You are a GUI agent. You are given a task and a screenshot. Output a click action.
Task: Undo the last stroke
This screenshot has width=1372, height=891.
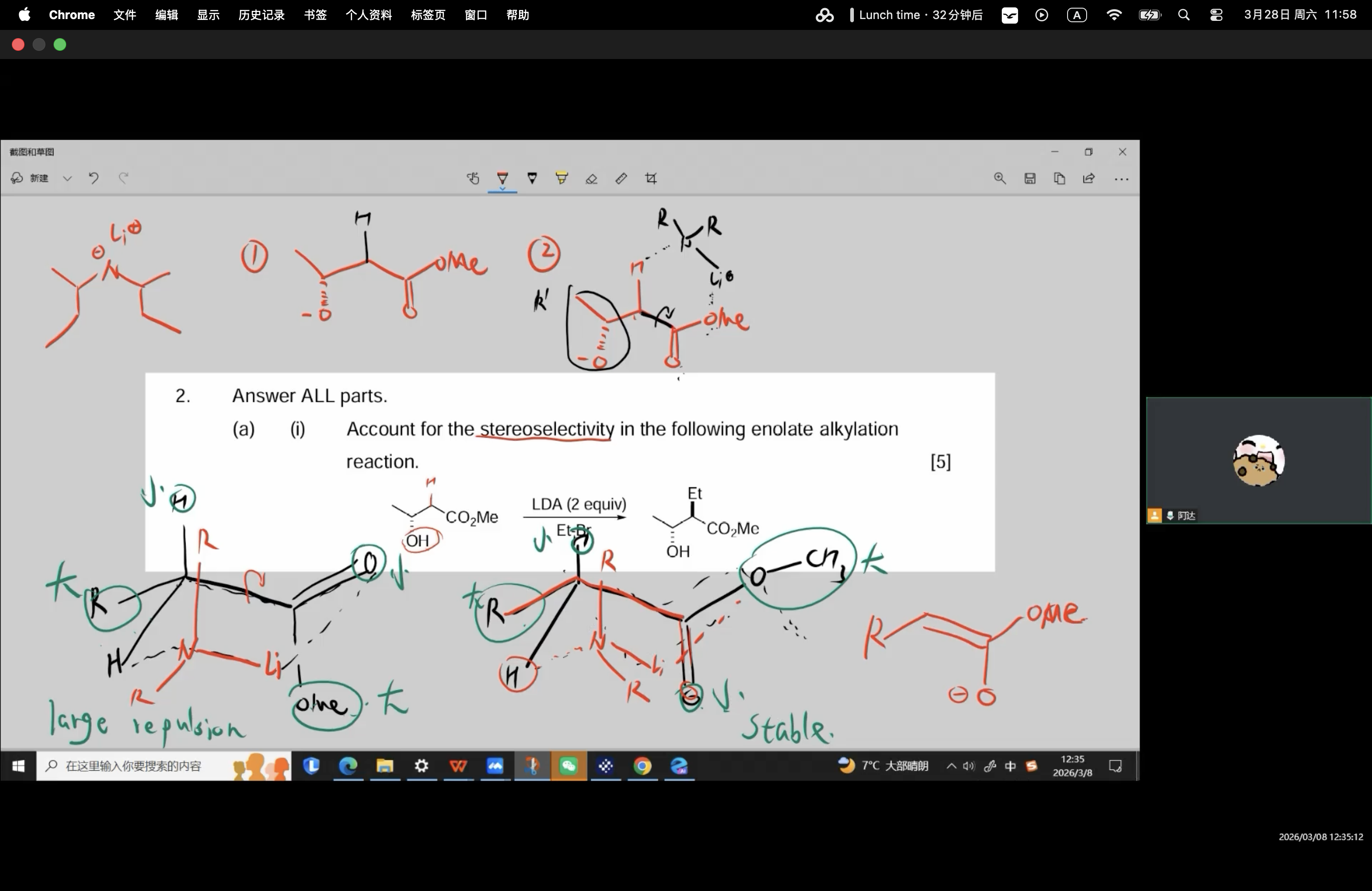[x=93, y=178]
